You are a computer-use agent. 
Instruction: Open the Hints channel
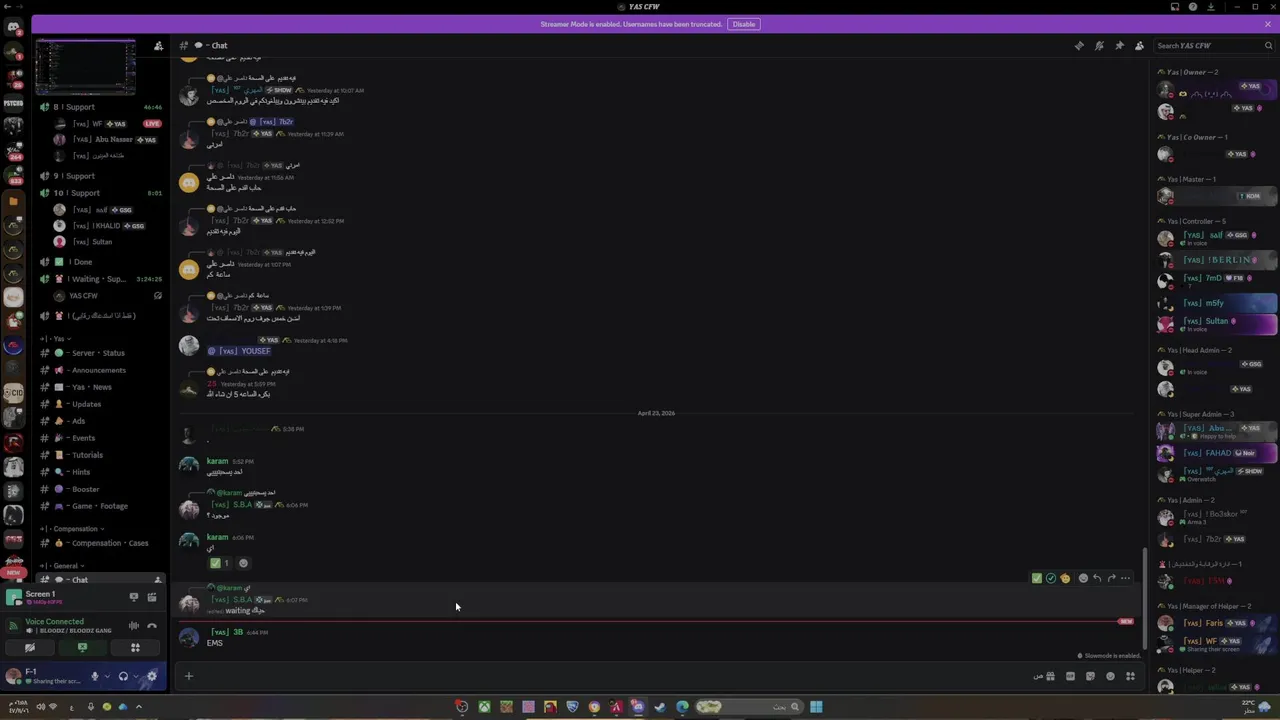tap(100, 472)
